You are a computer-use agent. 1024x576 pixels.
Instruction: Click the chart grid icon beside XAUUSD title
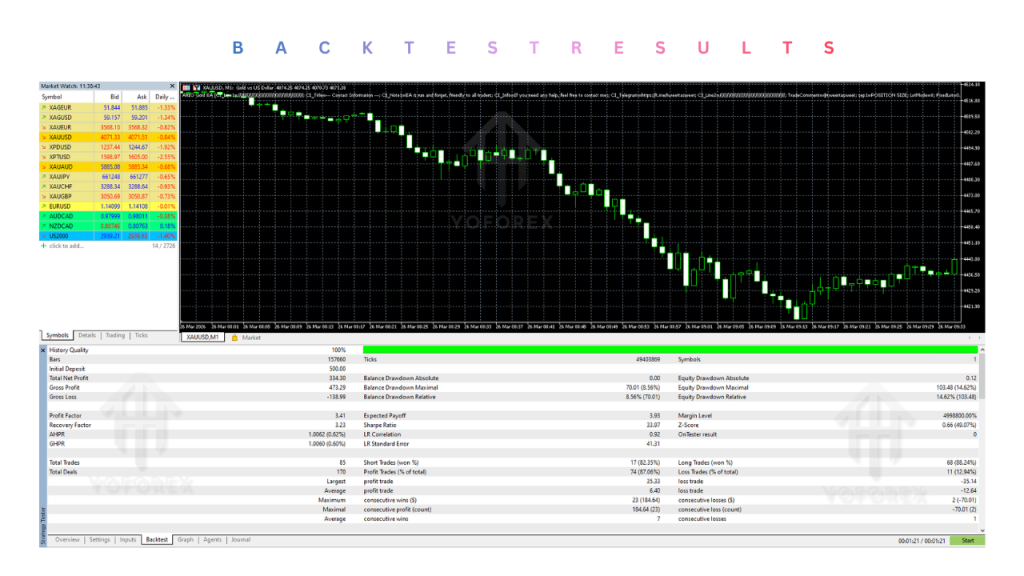point(186,88)
